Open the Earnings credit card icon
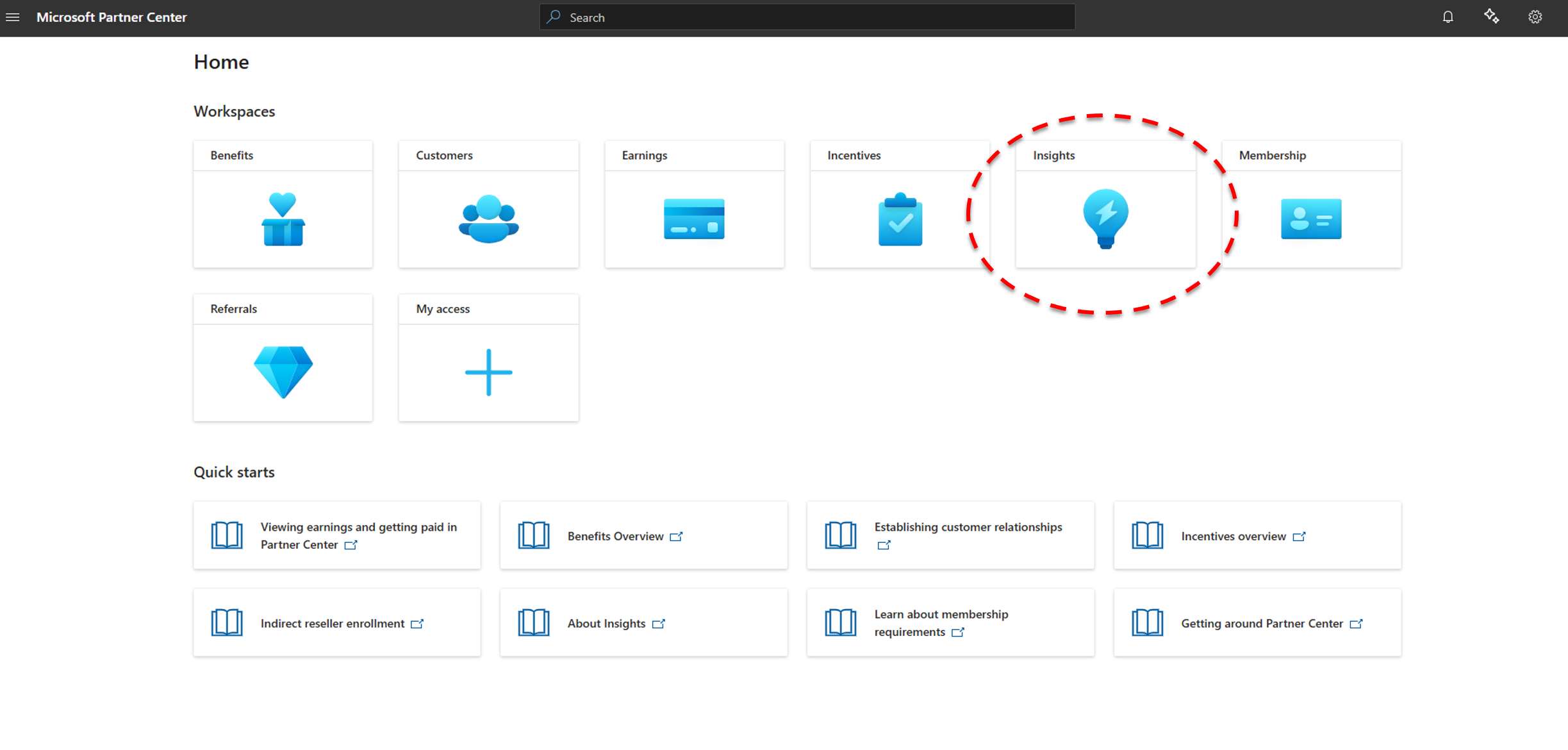Image resolution: width=1568 pixels, height=750 pixels. click(694, 219)
